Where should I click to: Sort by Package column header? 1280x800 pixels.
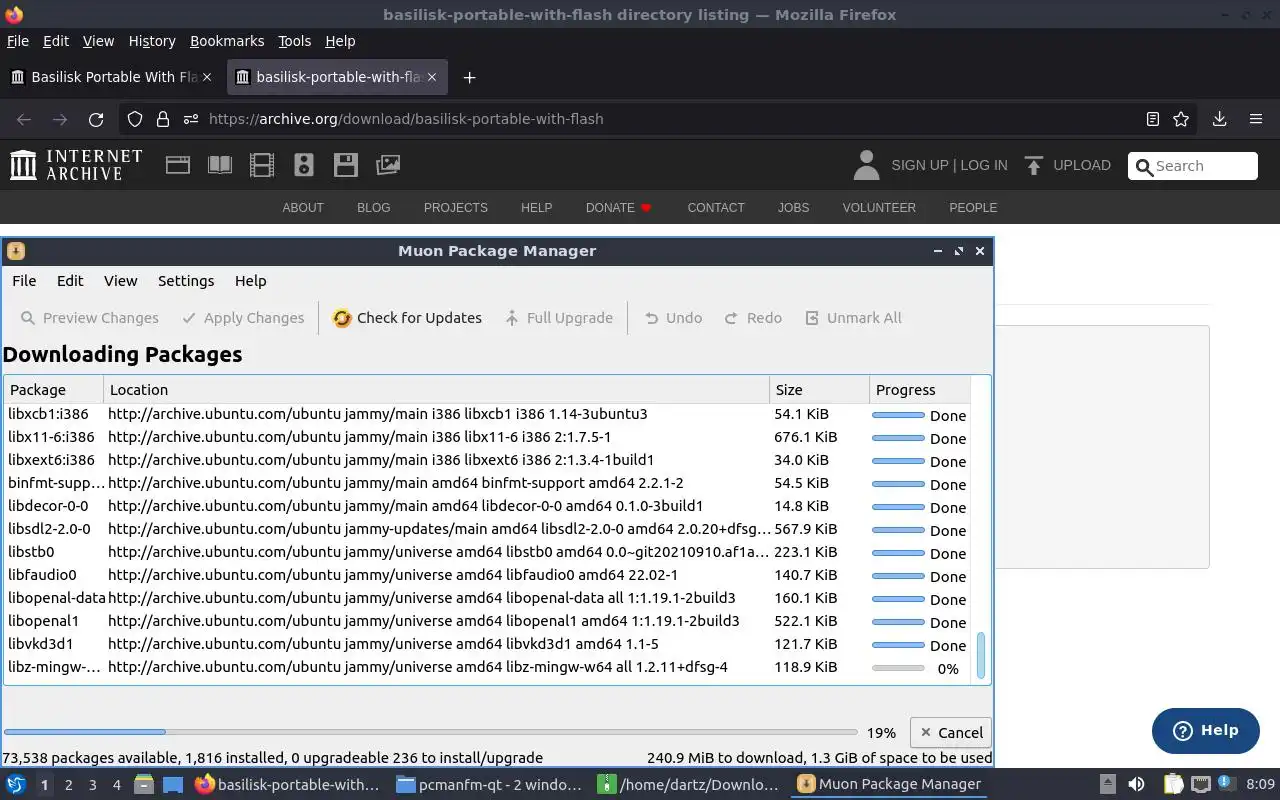point(53,390)
